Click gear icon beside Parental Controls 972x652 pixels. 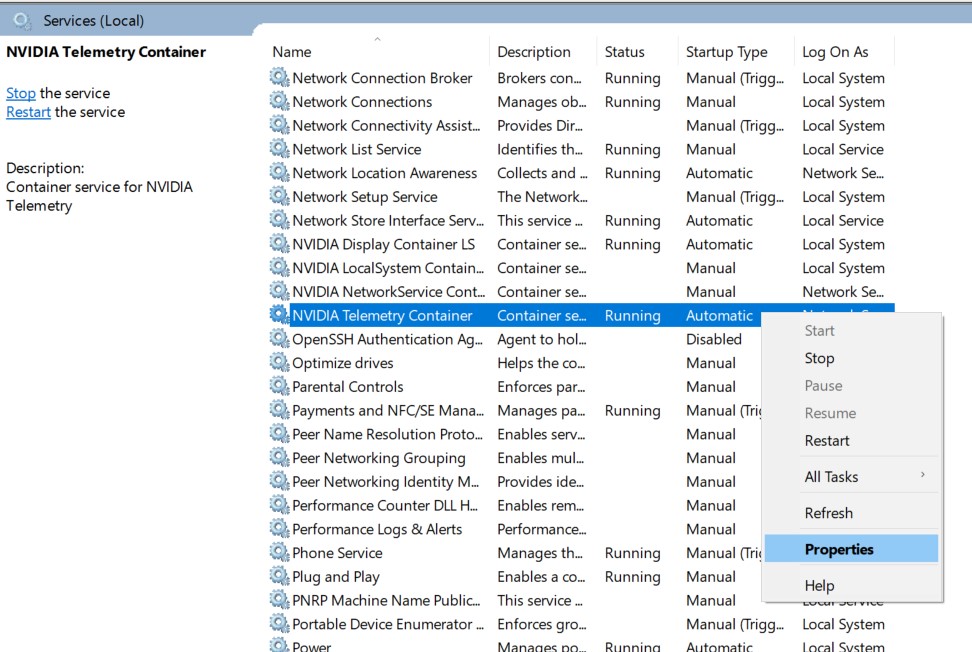(279, 386)
